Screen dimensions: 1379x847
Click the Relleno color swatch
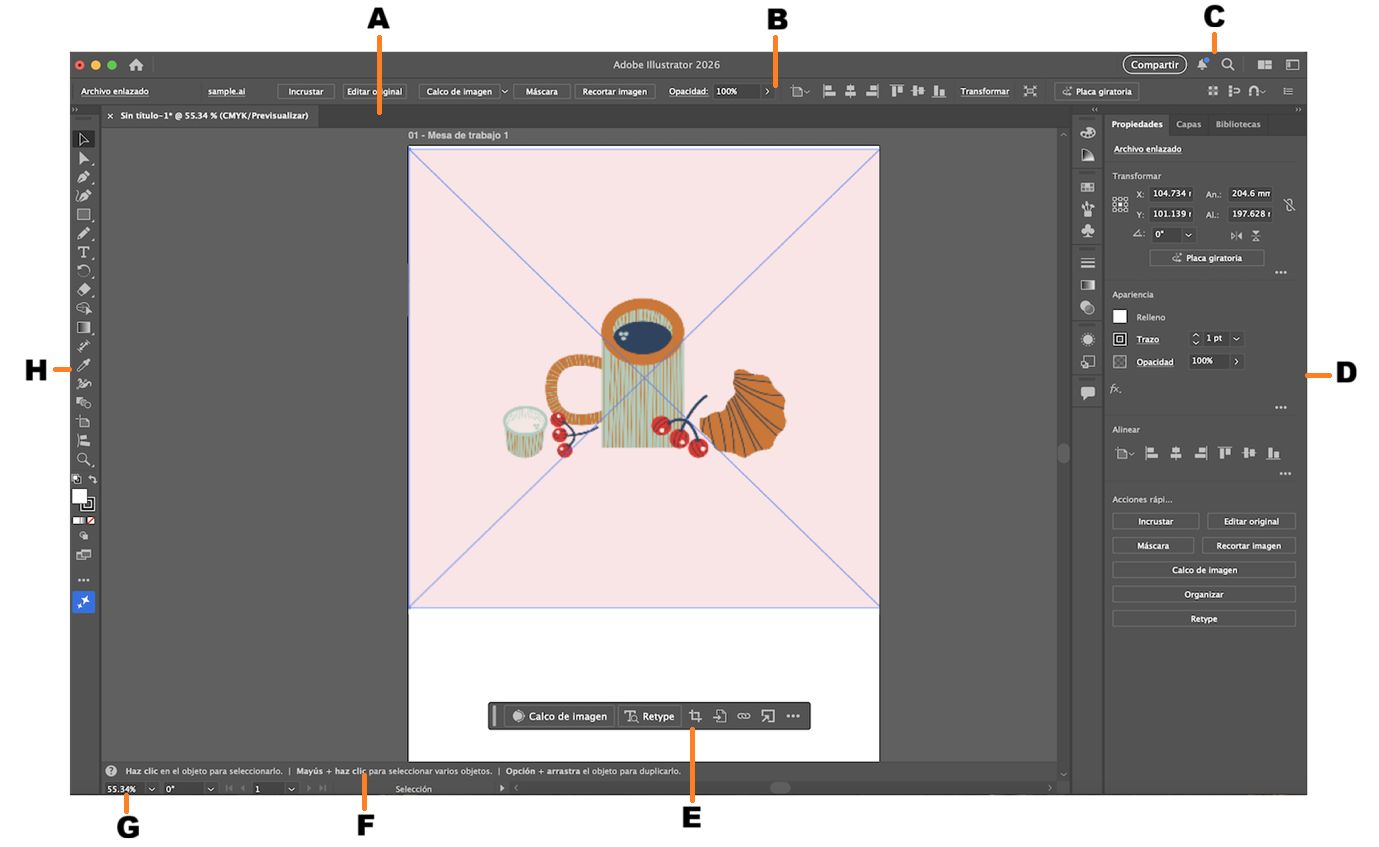click(x=1120, y=316)
